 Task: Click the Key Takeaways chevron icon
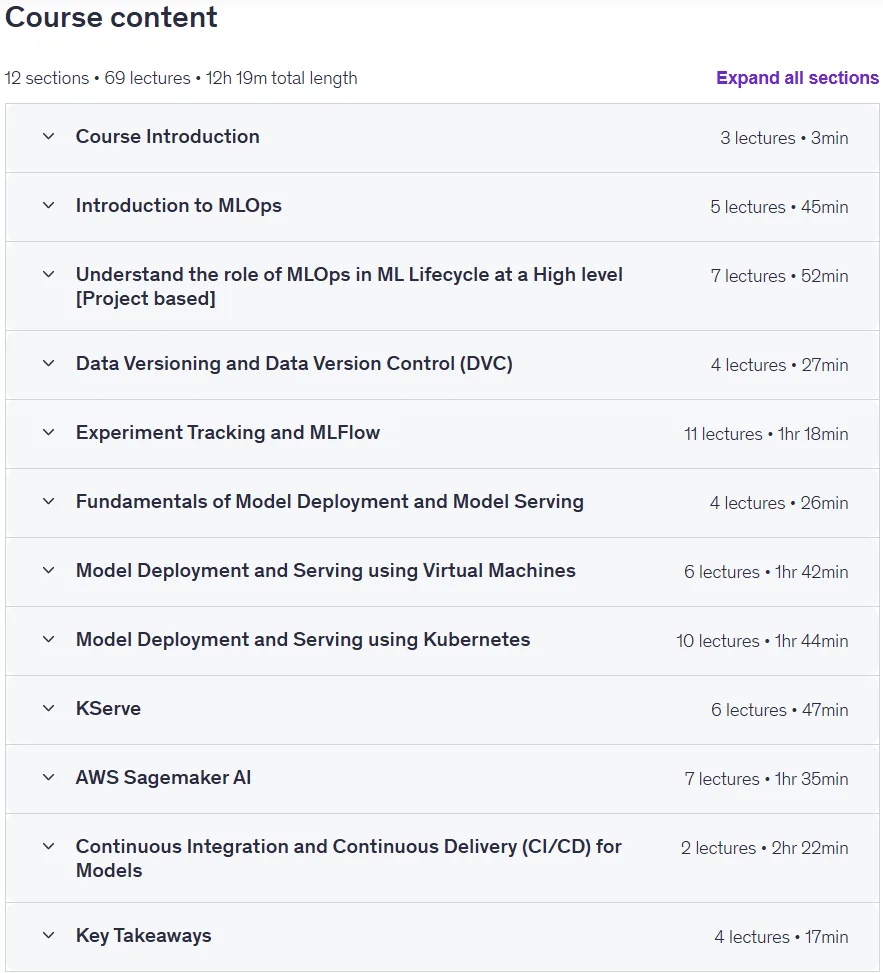pos(48,935)
